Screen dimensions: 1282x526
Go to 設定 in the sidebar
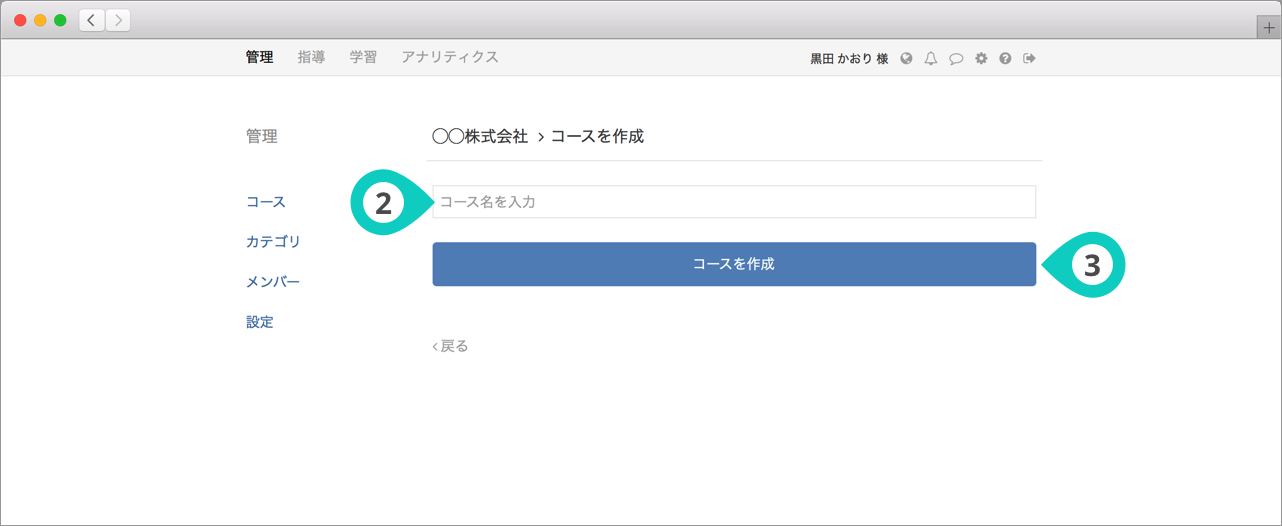260,322
